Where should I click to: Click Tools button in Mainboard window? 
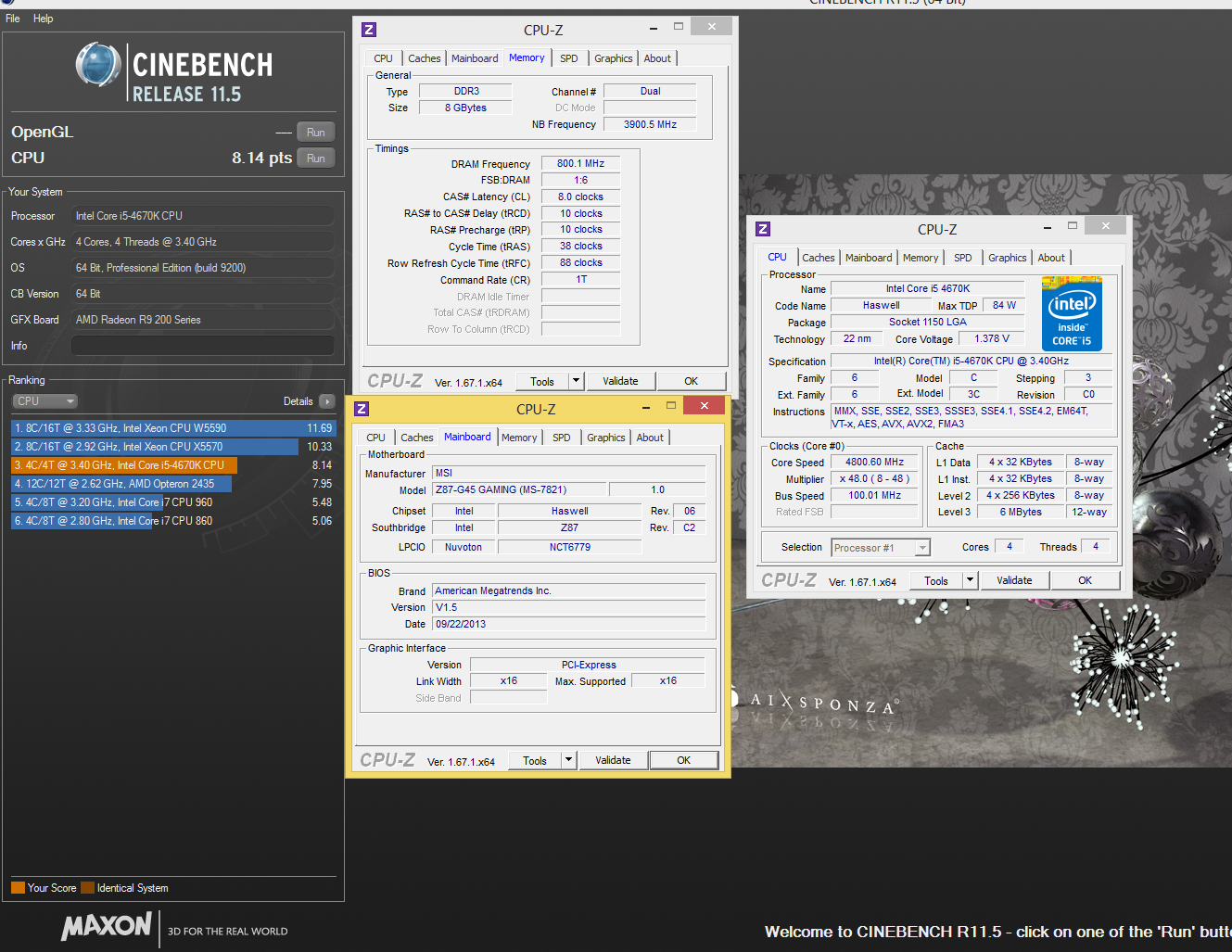pyautogui.click(x=535, y=760)
